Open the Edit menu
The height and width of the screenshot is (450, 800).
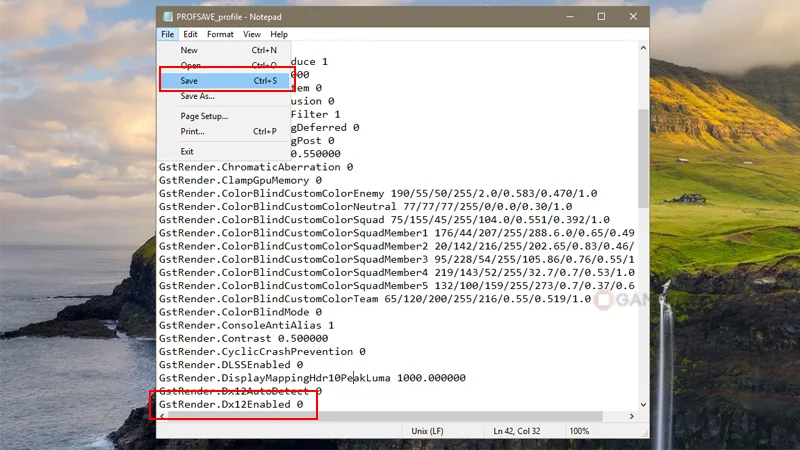[x=190, y=34]
